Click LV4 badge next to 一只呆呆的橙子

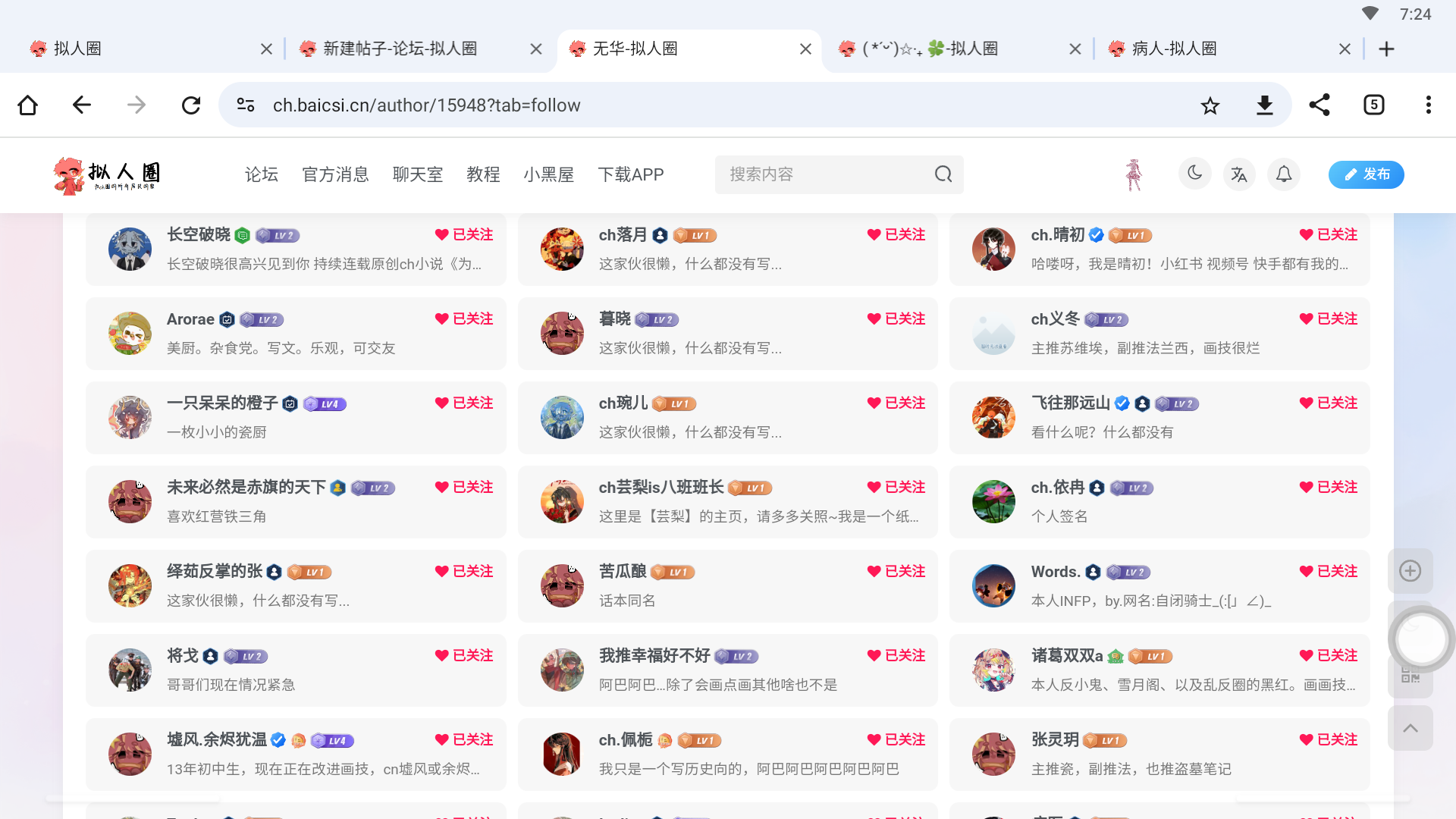point(325,404)
